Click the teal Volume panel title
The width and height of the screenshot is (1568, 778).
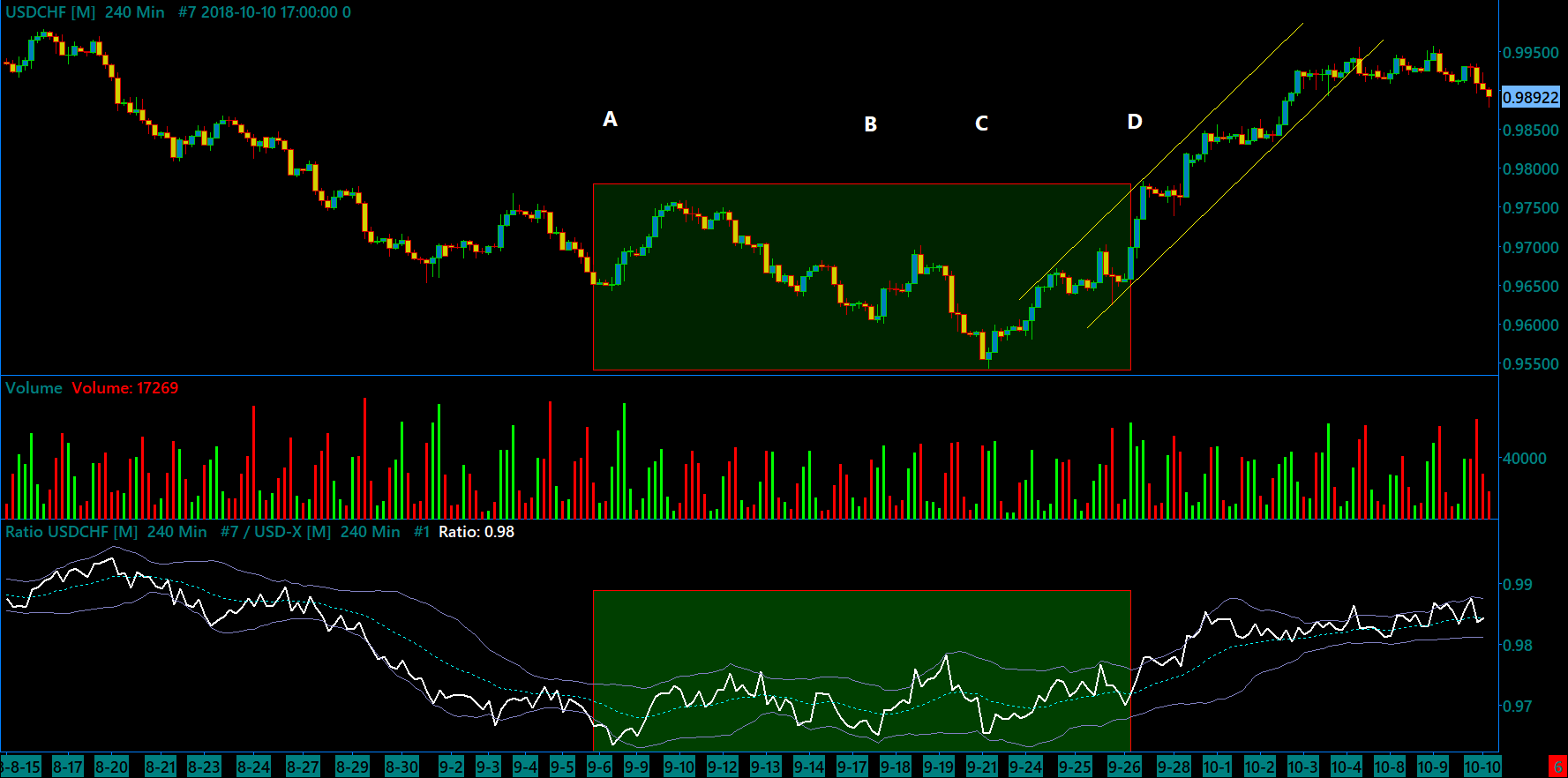[x=34, y=388]
